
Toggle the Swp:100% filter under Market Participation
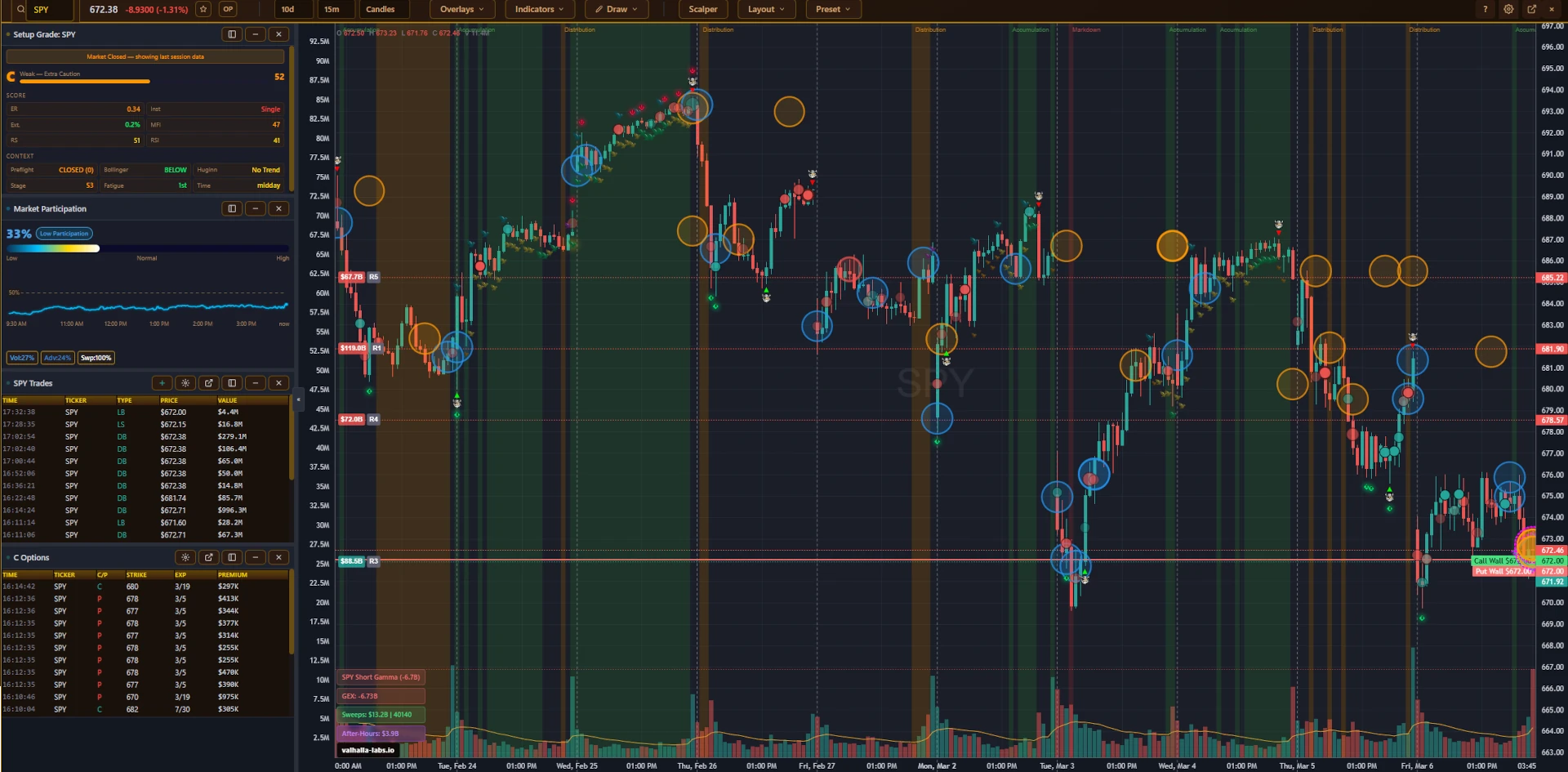click(96, 358)
